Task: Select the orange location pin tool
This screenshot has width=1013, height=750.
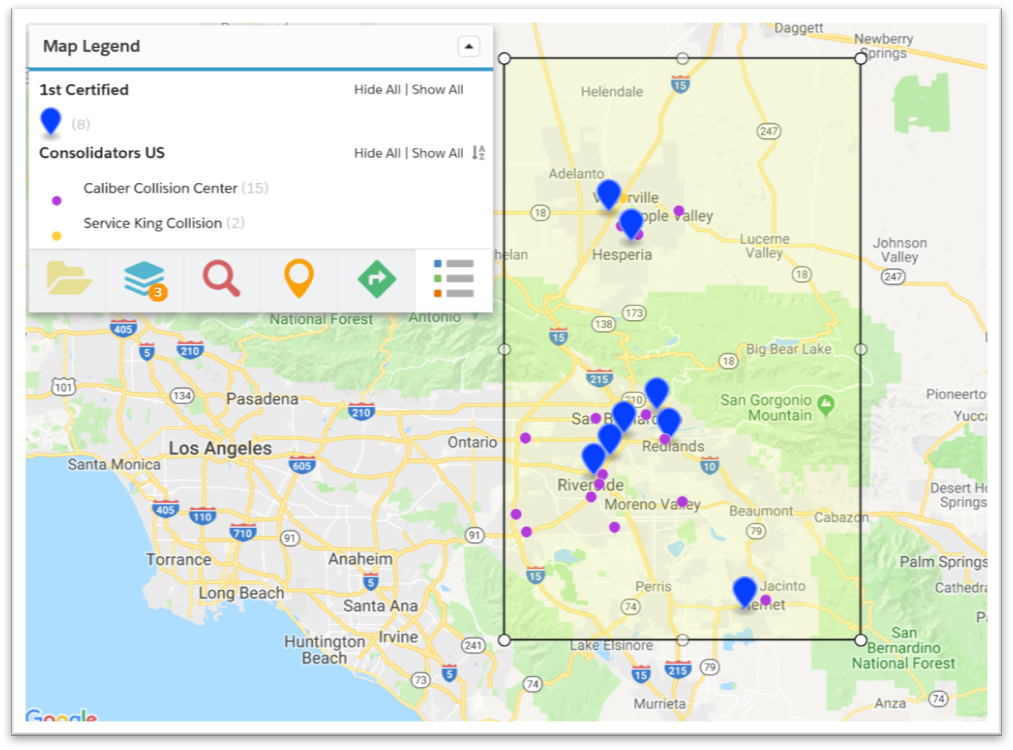Action: pyautogui.click(x=298, y=278)
